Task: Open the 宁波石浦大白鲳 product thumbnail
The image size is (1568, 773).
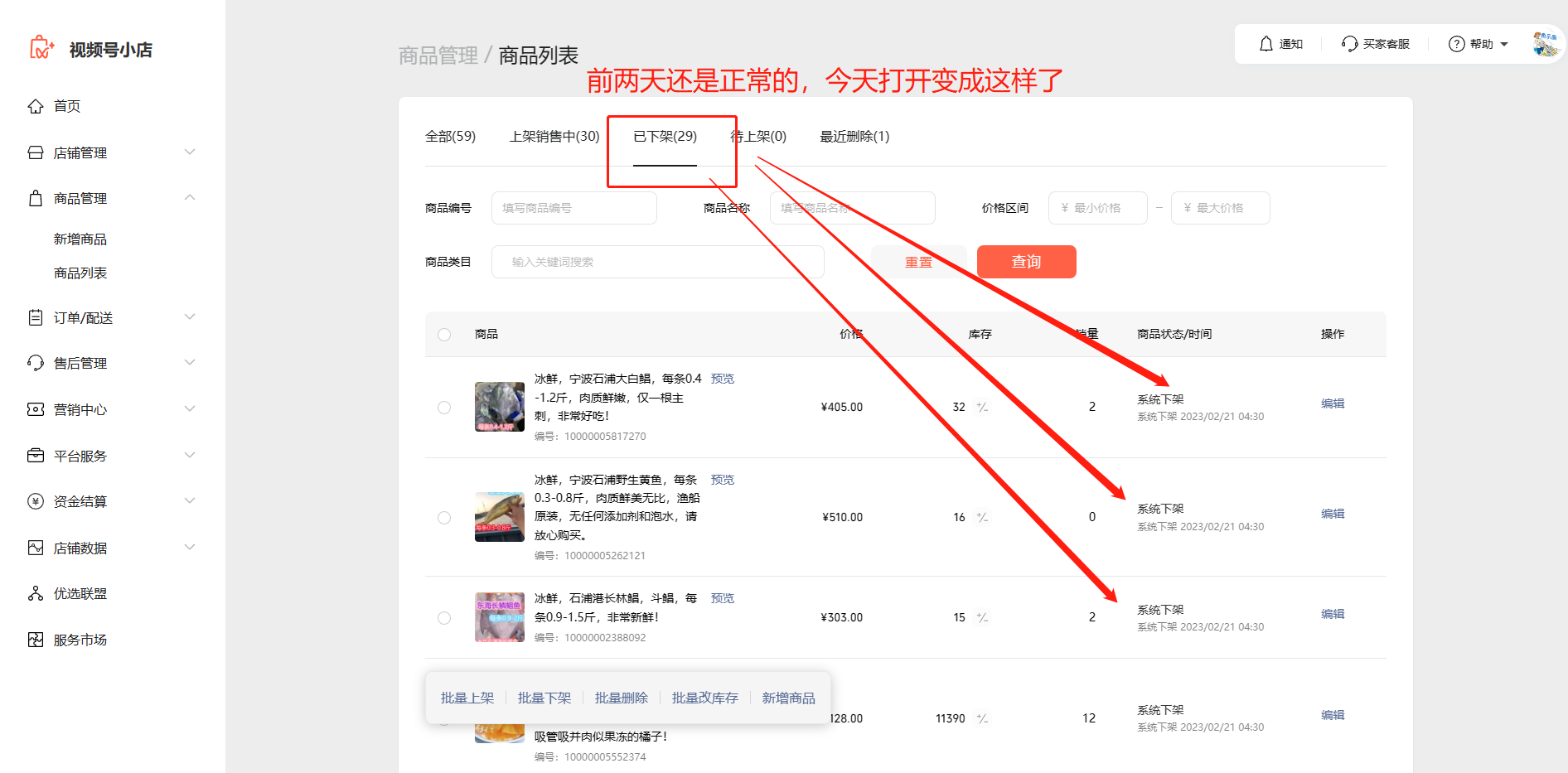Action: [x=500, y=407]
